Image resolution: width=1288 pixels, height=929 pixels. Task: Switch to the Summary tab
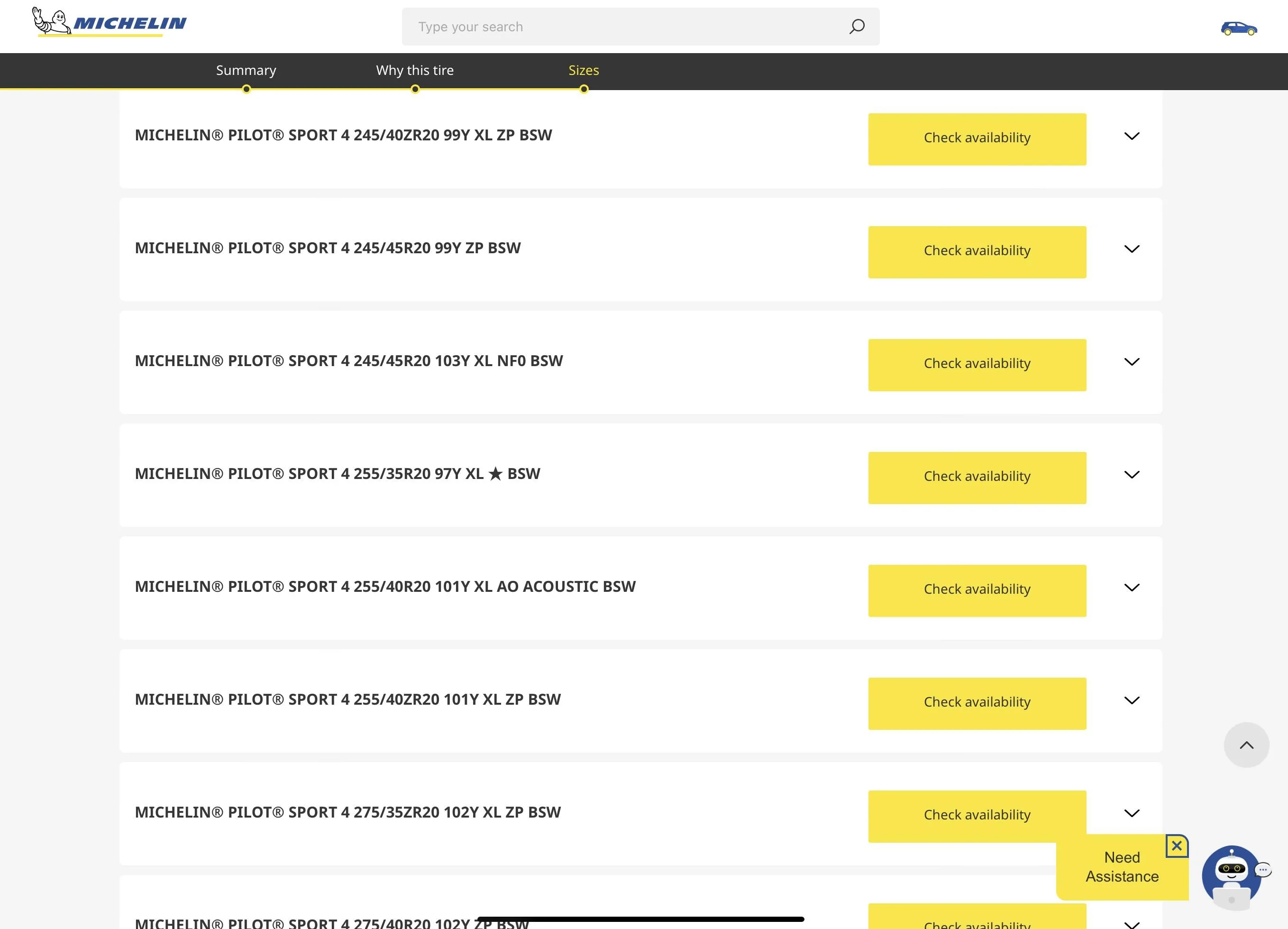point(246,71)
